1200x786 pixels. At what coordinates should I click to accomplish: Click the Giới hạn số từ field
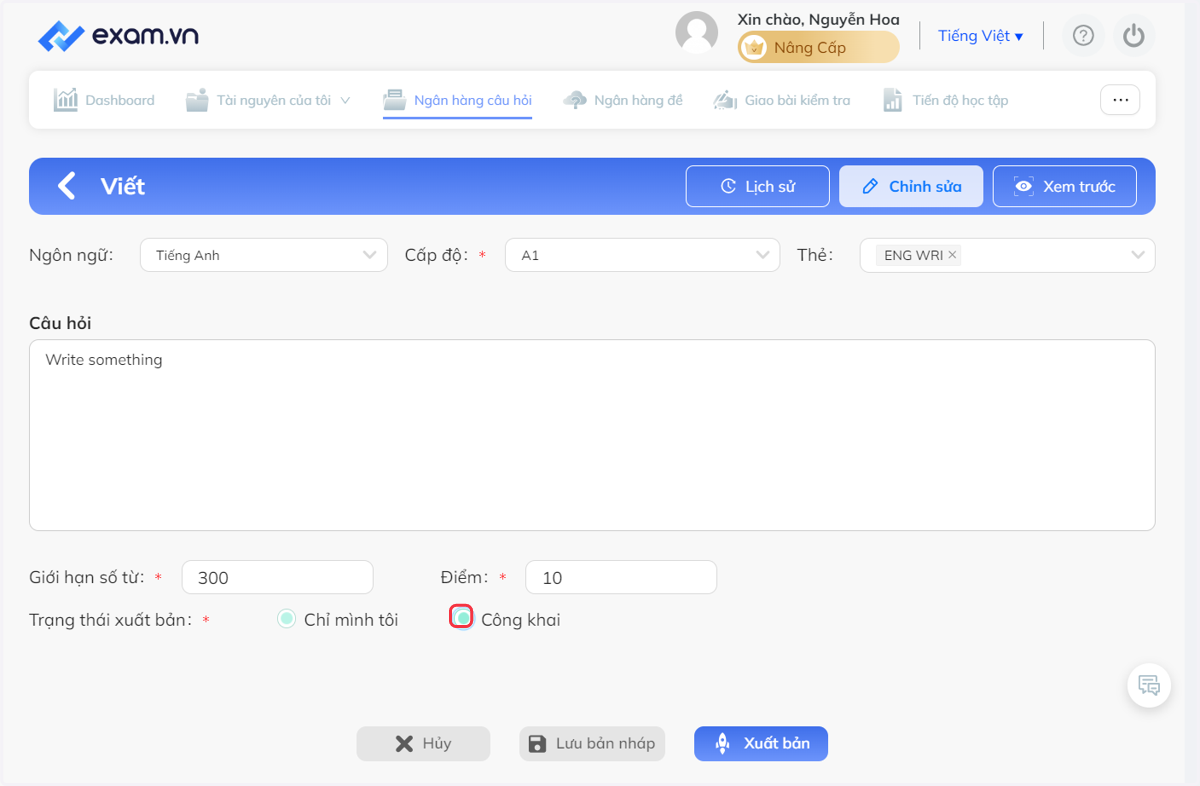pos(277,577)
